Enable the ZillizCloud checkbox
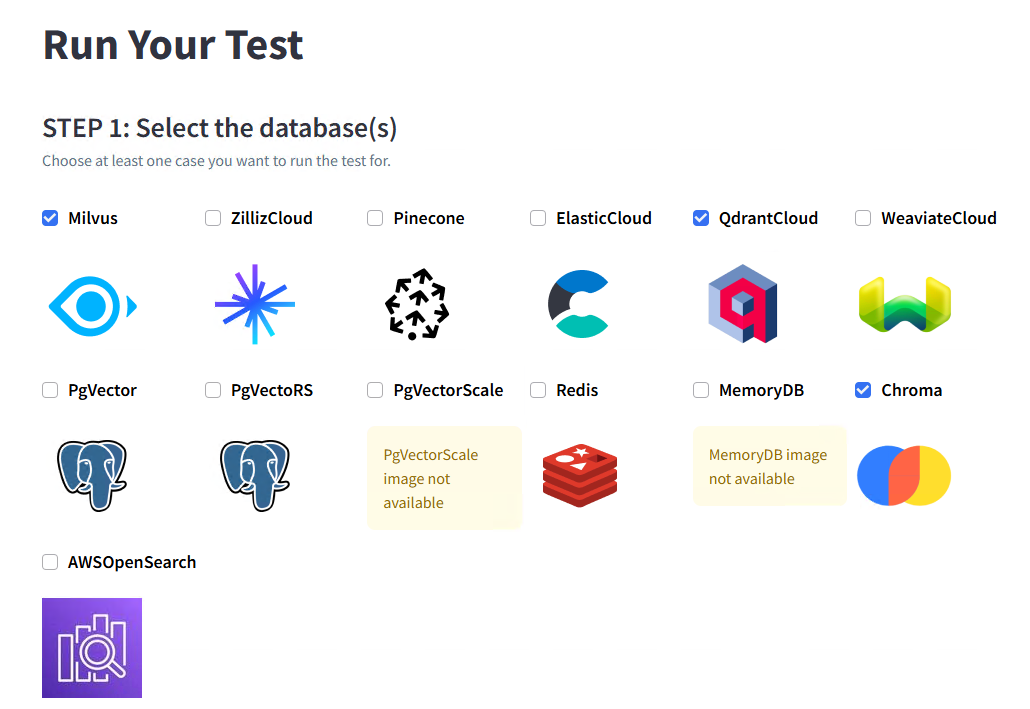This screenshot has width=1030, height=709. (213, 218)
